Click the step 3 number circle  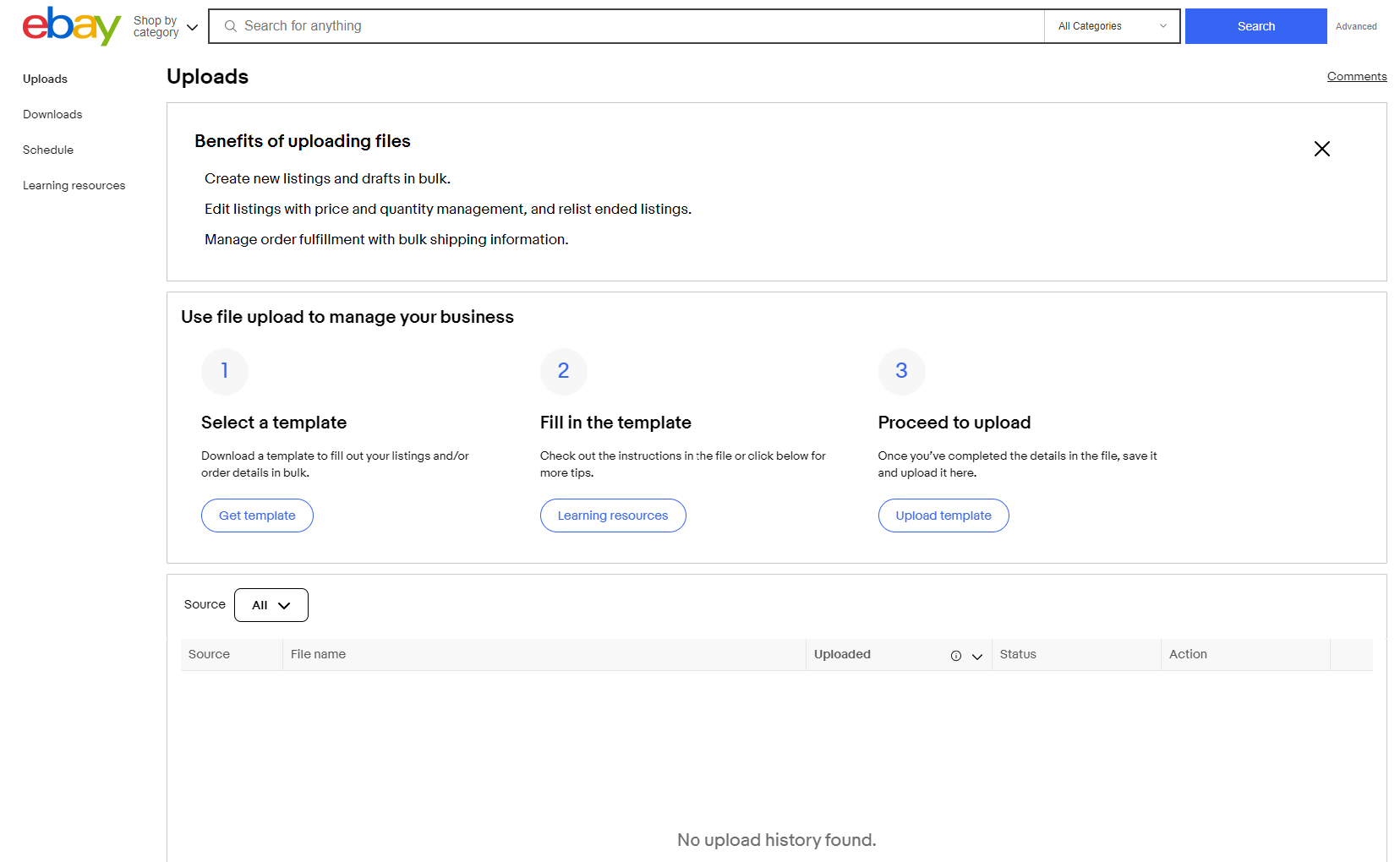tap(901, 371)
